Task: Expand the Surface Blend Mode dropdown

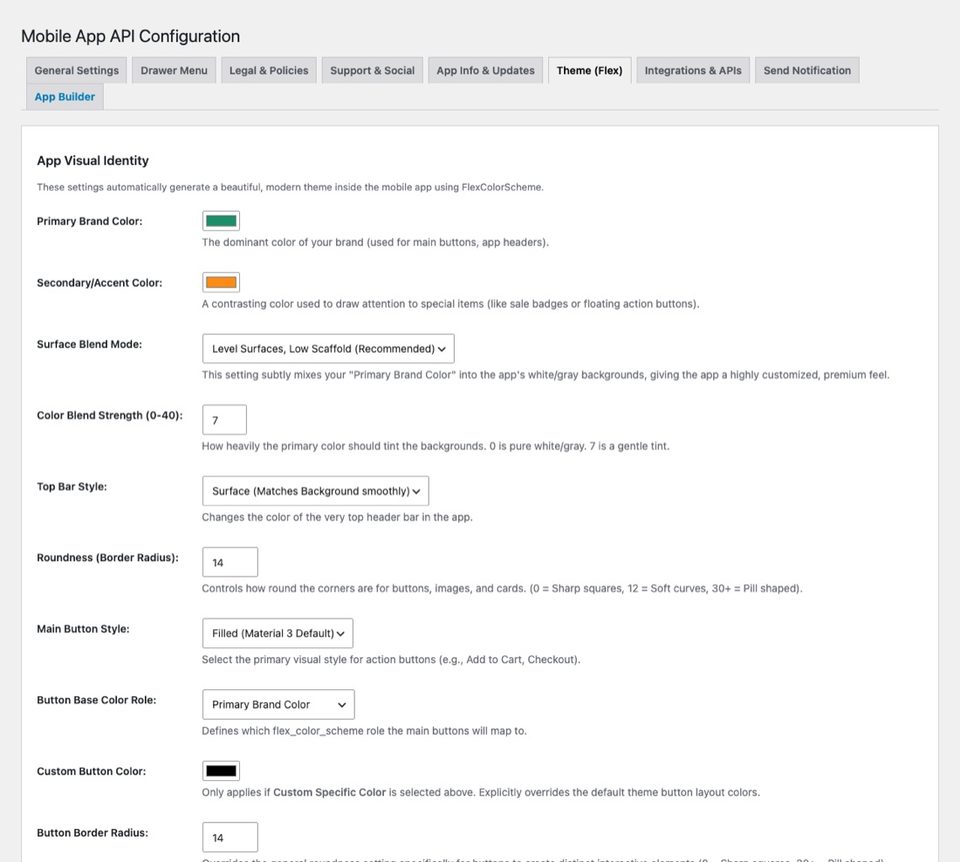Action: pyautogui.click(x=328, y=349)
